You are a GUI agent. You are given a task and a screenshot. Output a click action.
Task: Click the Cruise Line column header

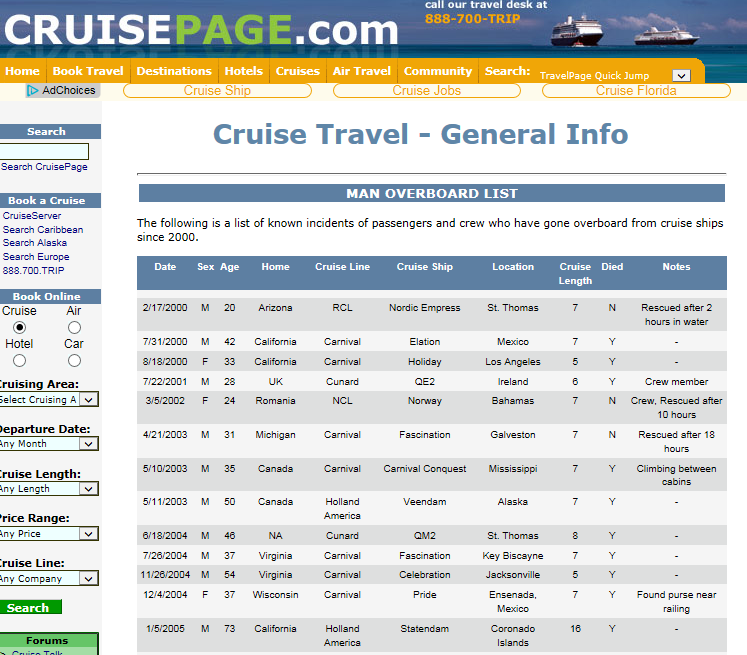tap(342, 267)
